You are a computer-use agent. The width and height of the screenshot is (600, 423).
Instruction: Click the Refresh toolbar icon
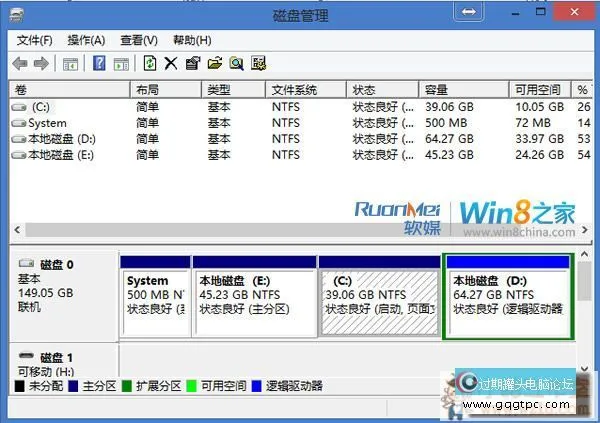tap(150, 63)
